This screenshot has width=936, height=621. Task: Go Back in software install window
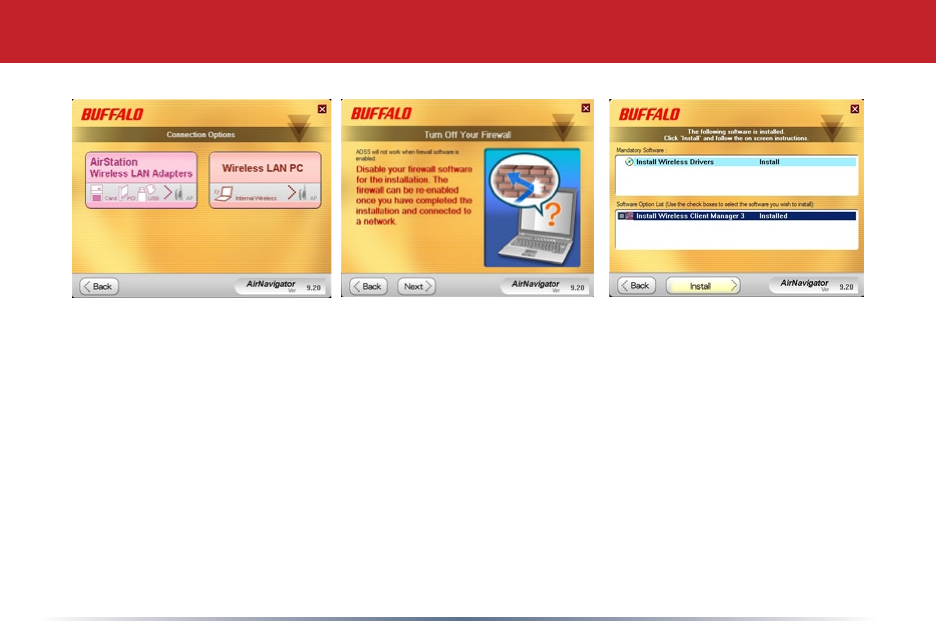[x=636, y=286]
